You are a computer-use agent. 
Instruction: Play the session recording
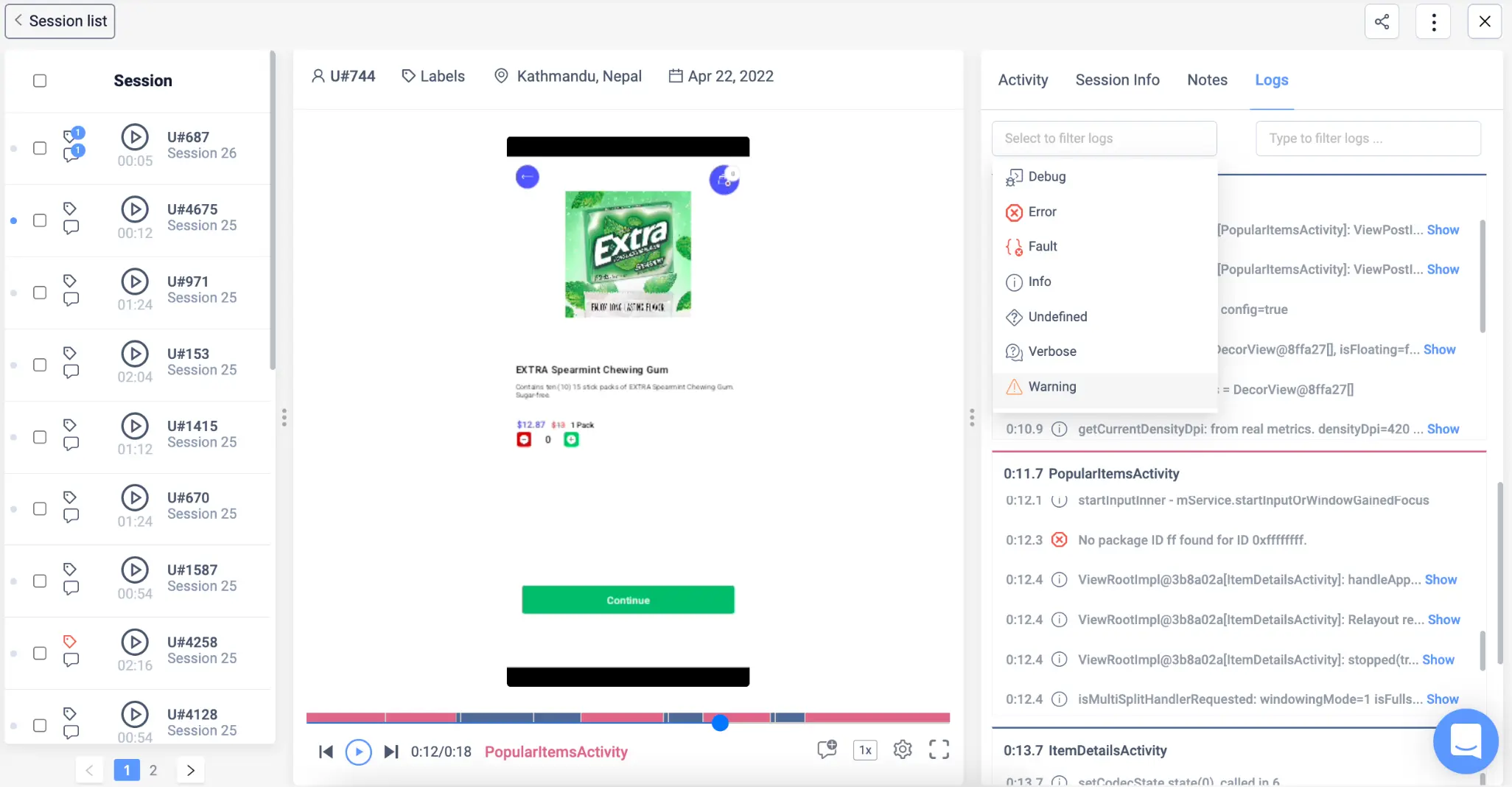coord(358,752)
